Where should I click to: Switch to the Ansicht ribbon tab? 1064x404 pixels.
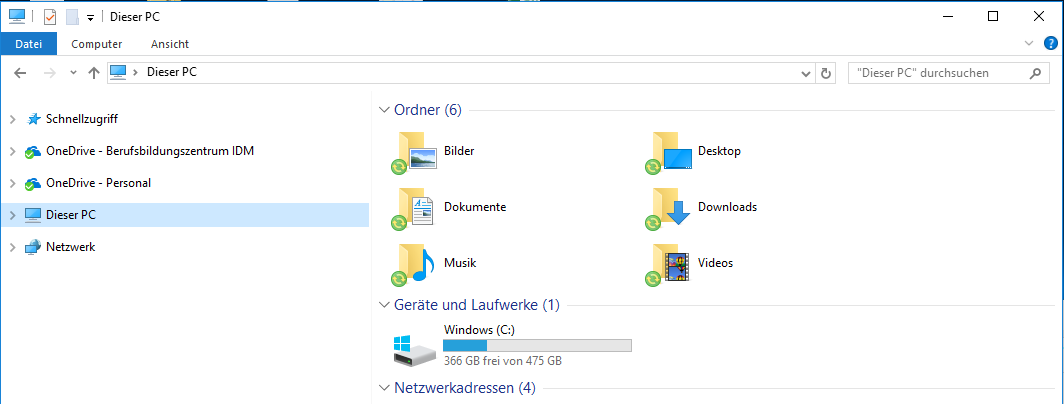point(170,44)
